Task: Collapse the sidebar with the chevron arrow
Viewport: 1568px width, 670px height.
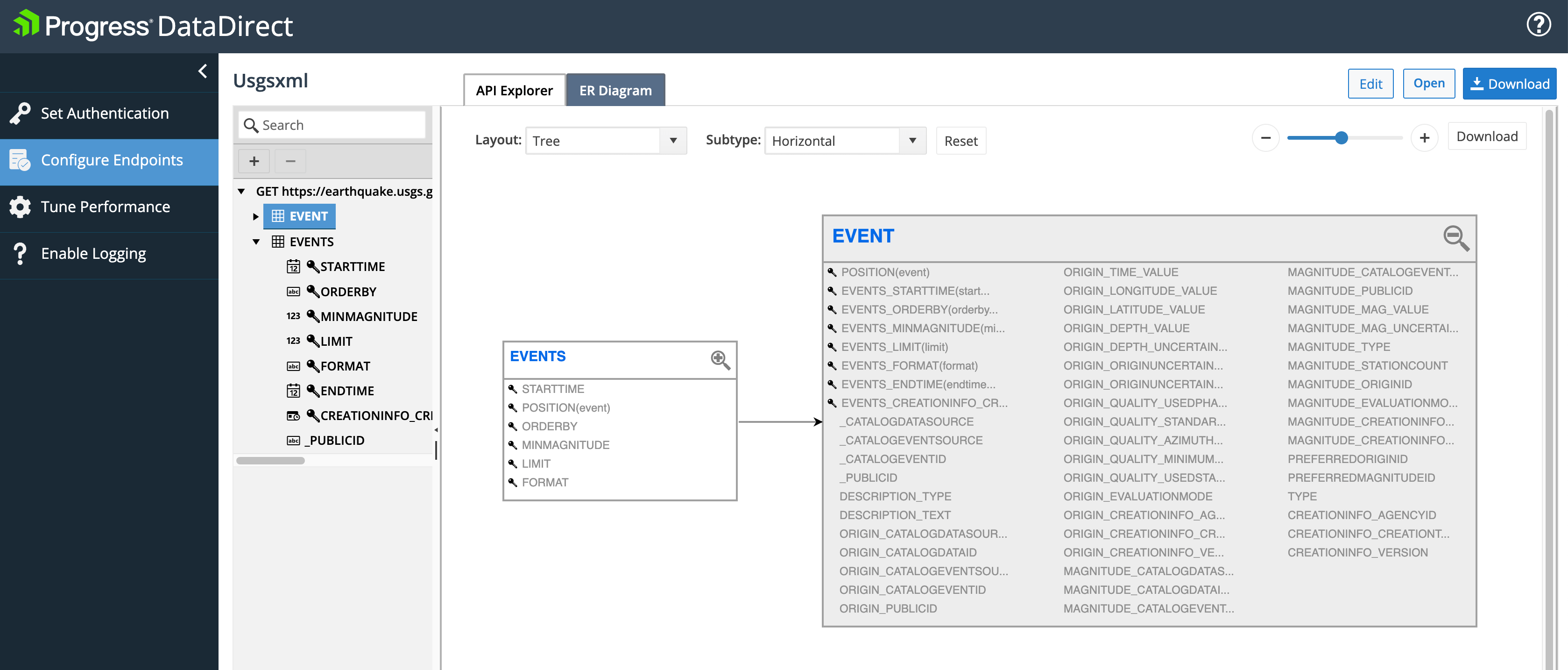Action: [x=203, y=72]
